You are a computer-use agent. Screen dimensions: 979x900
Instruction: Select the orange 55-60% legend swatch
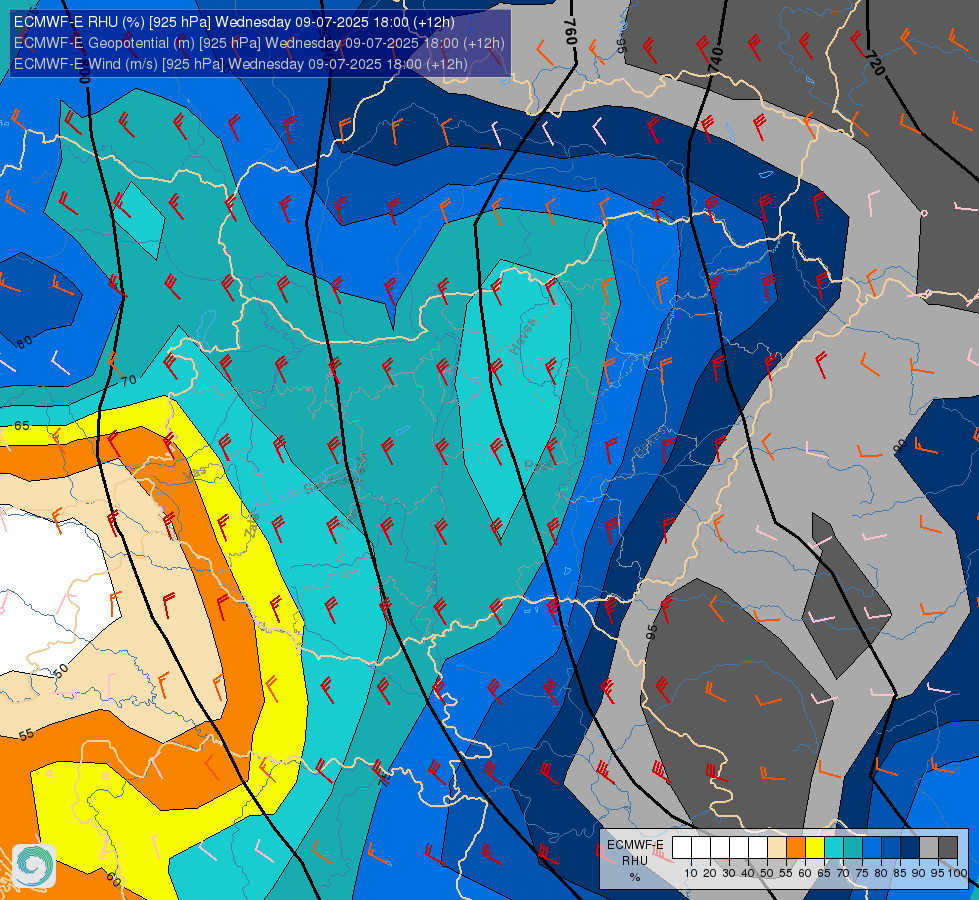796,847
